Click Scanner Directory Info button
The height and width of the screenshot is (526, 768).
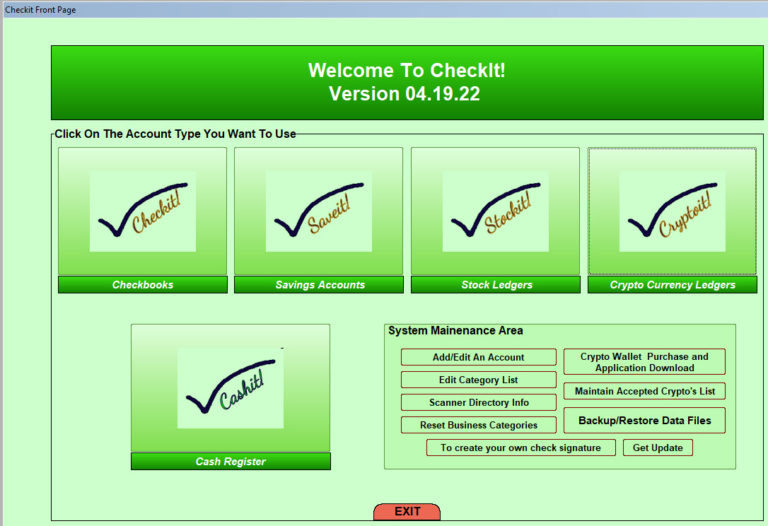[x=478, y=402]
